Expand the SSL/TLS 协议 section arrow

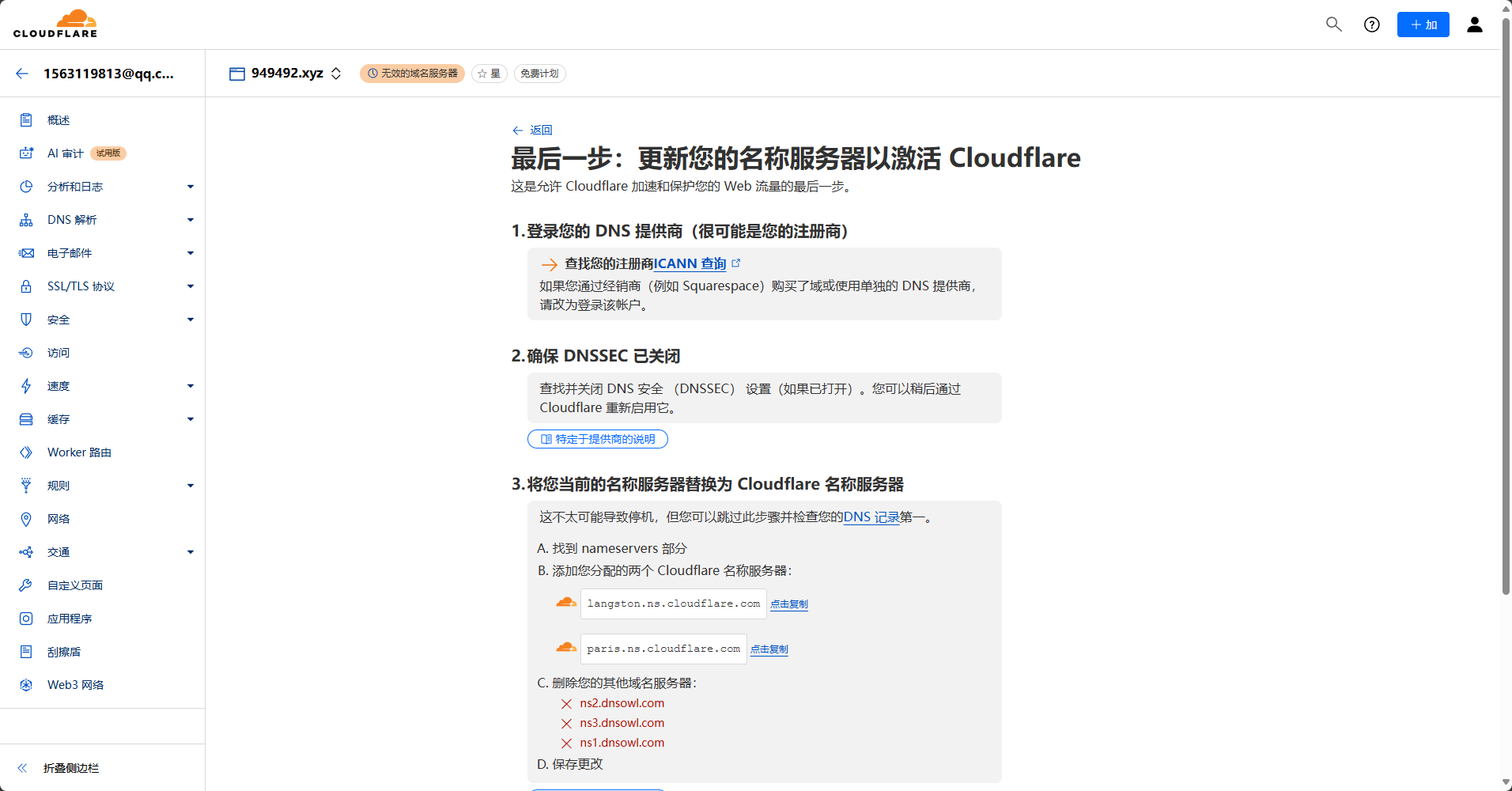point(191,286)
